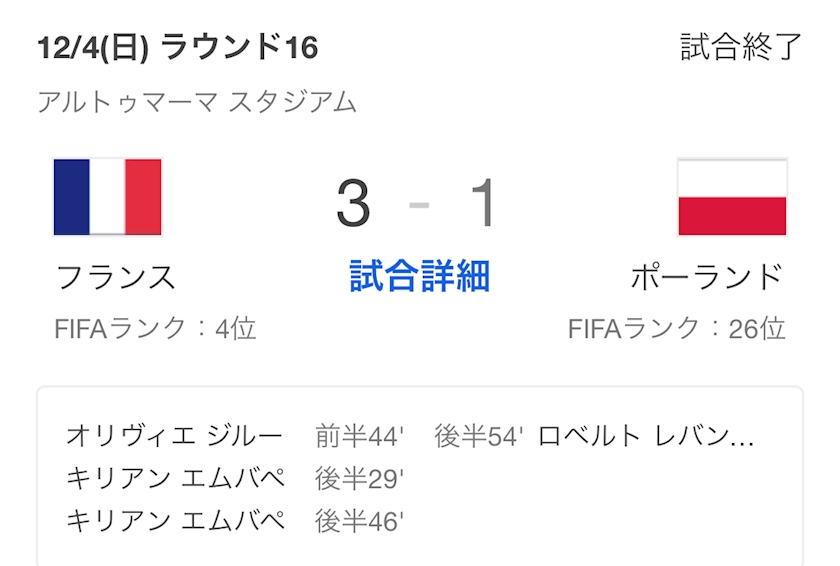The height and width of the screenshot is (566, 840).
Task: Click the 12/4(日) ラウンド16 heading
Action: (x=177, y=48)
